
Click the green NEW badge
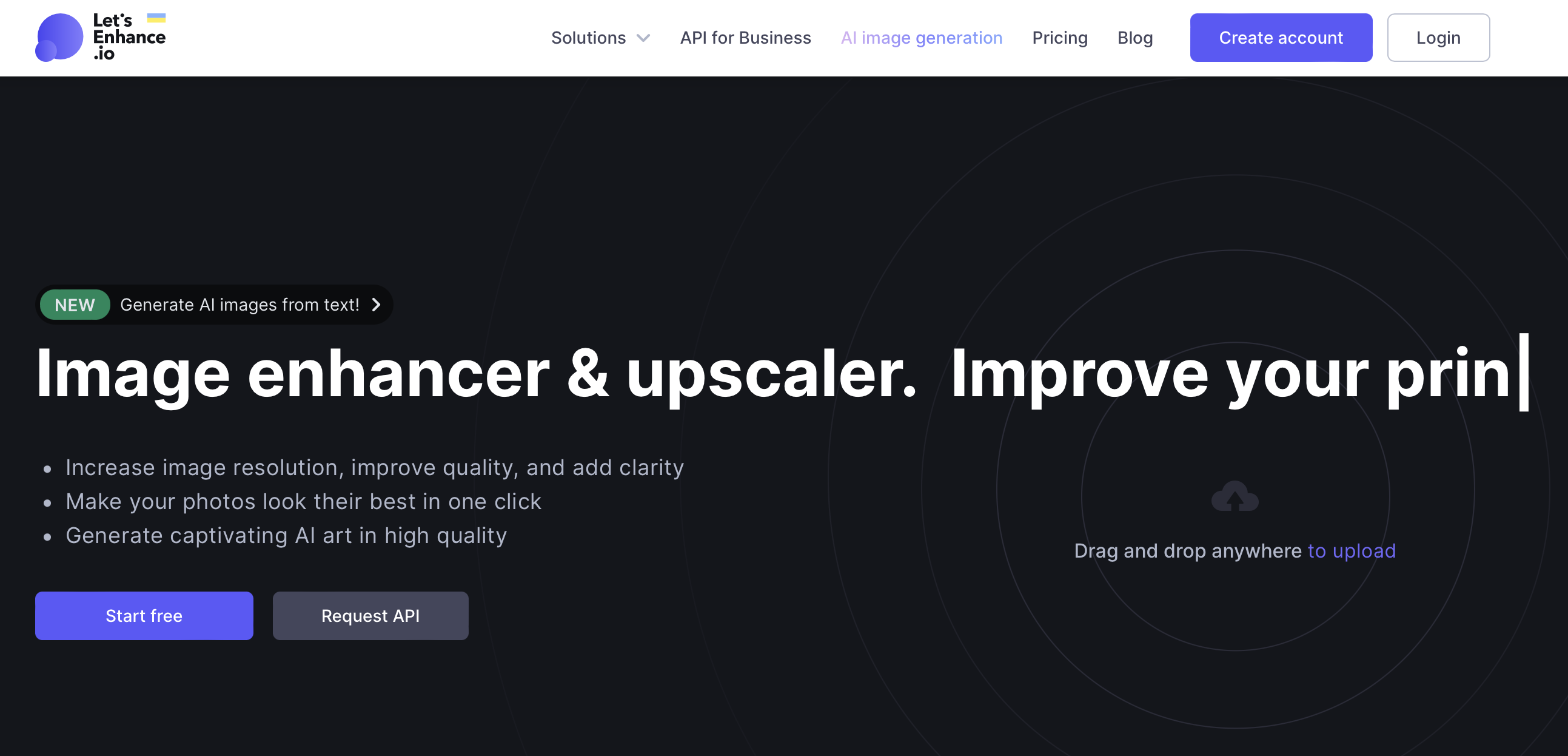coord(75,305)
